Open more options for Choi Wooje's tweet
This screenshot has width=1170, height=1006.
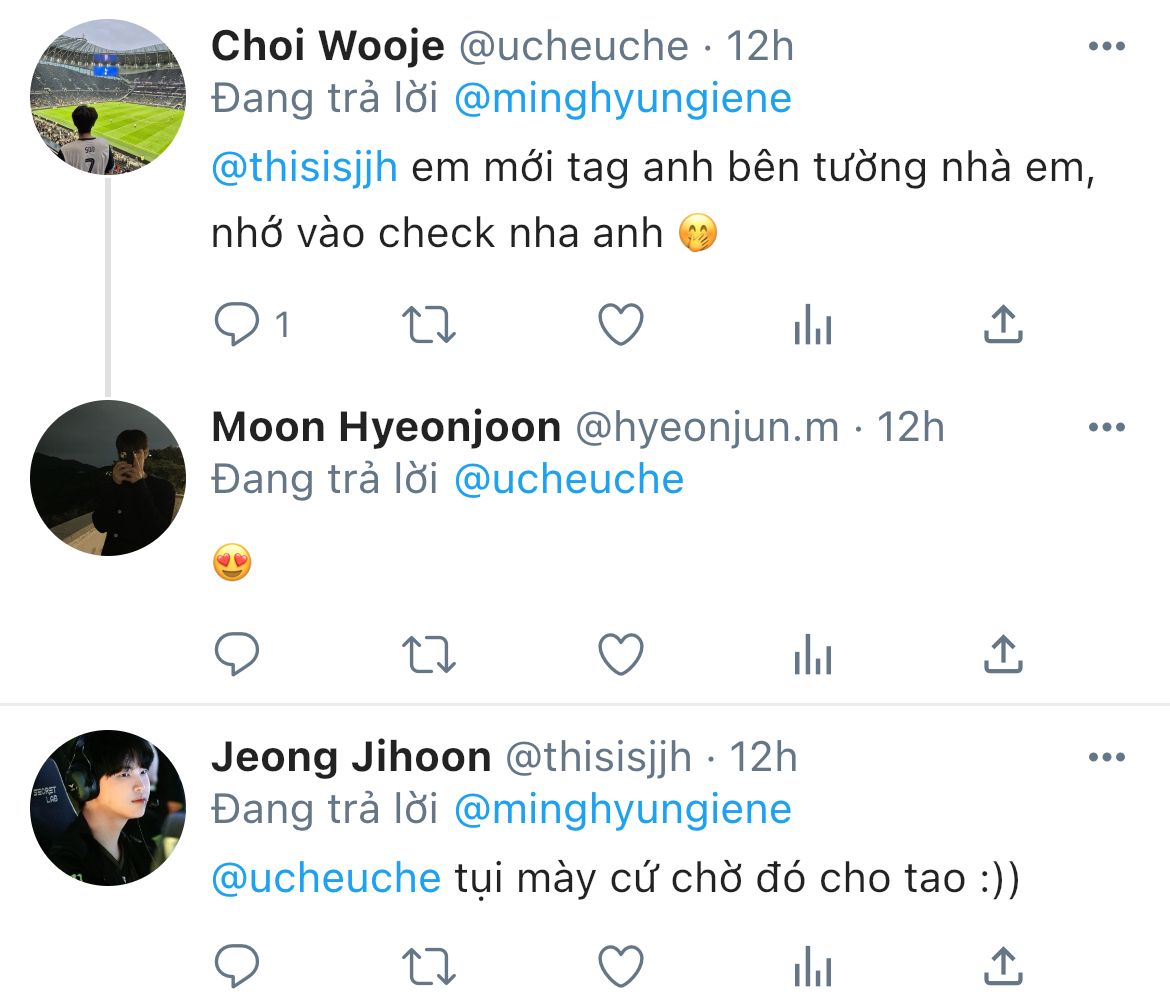tap(1106, 47)
